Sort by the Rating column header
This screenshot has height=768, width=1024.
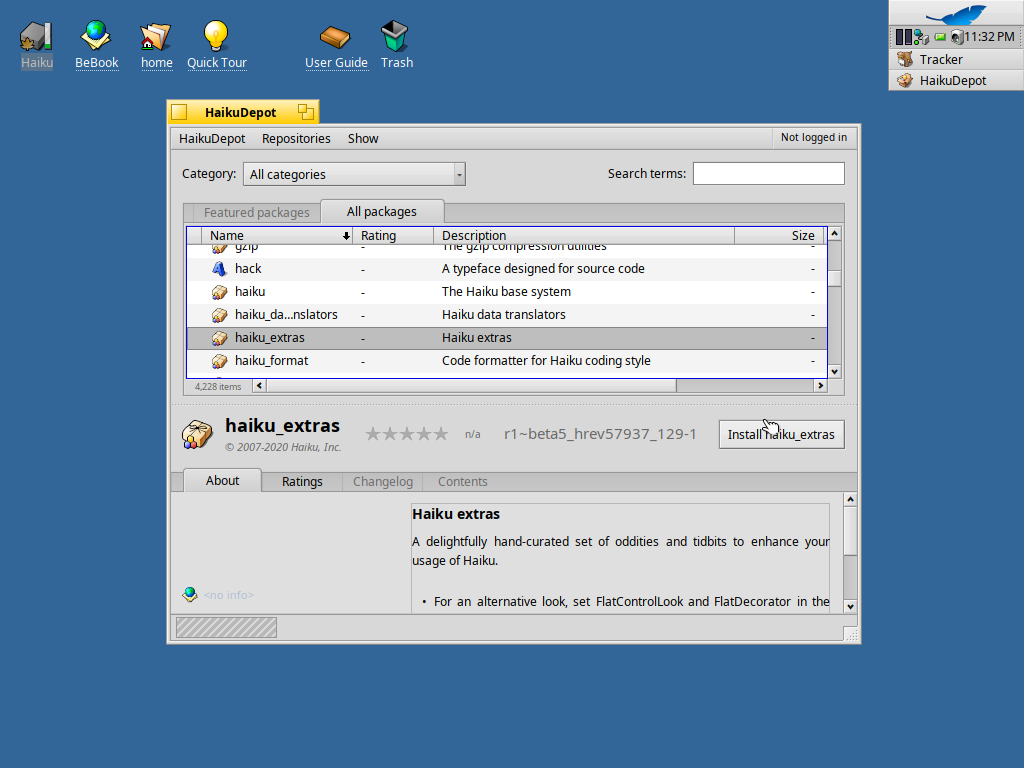coord(392,236)
